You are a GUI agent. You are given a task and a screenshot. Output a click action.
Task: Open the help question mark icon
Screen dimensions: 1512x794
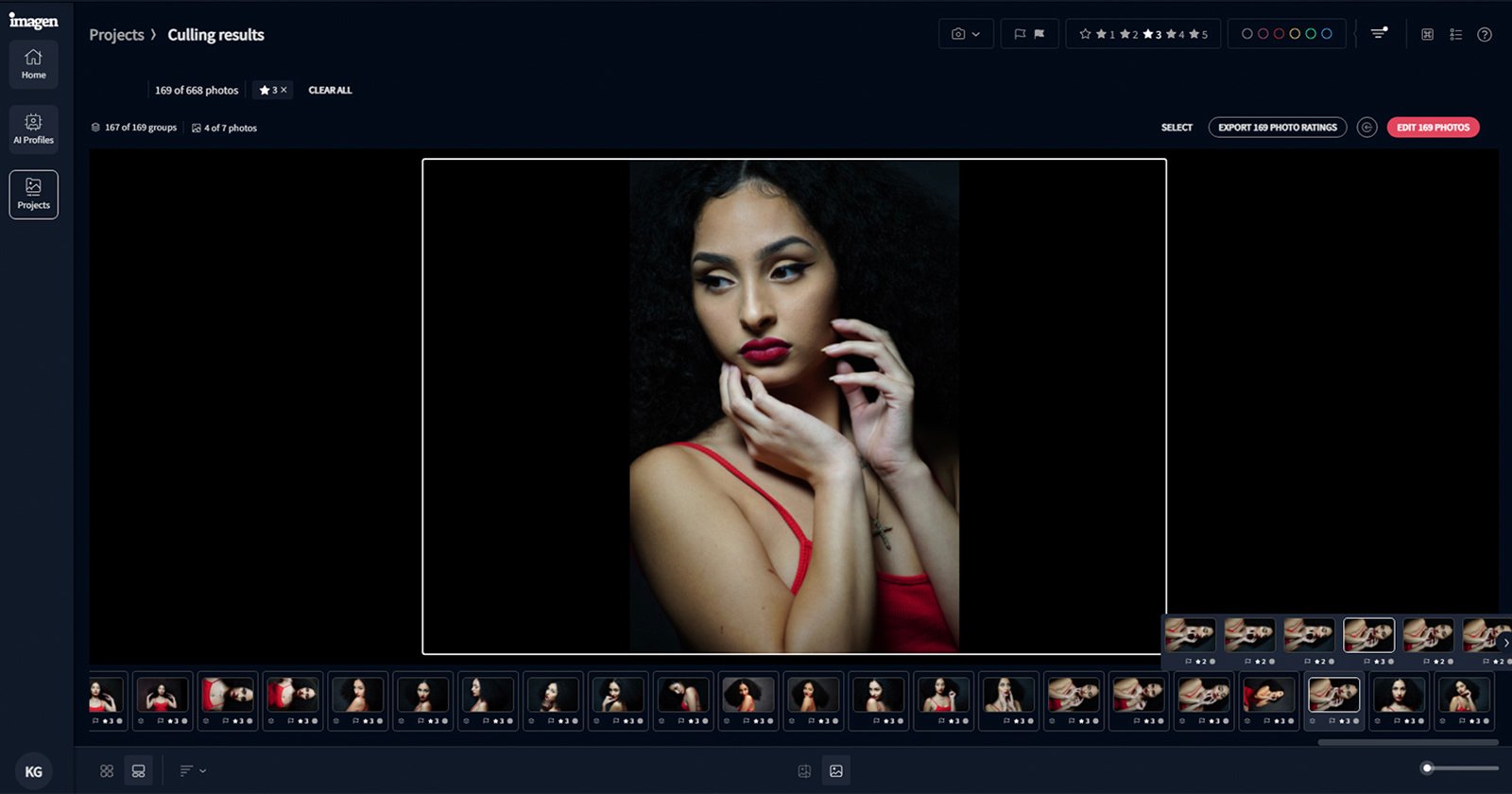point(1485,35)
